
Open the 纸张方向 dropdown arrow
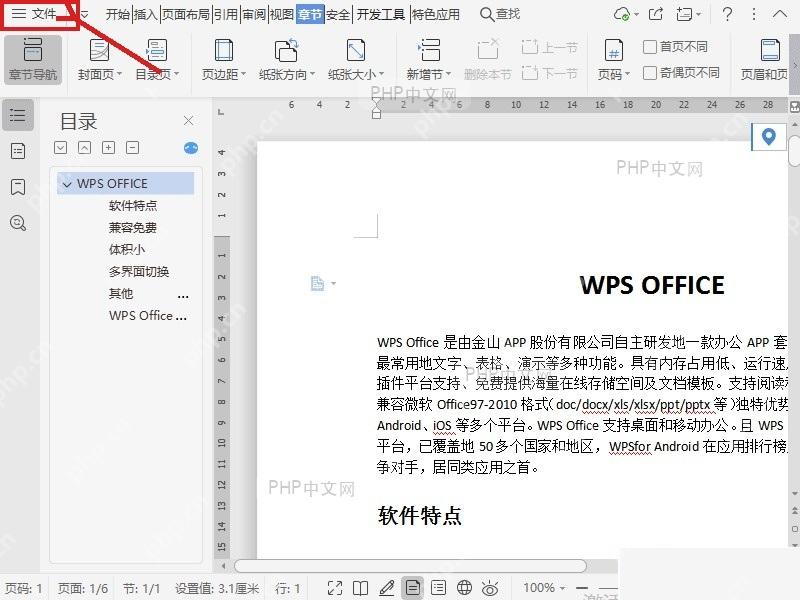[312, 74]
